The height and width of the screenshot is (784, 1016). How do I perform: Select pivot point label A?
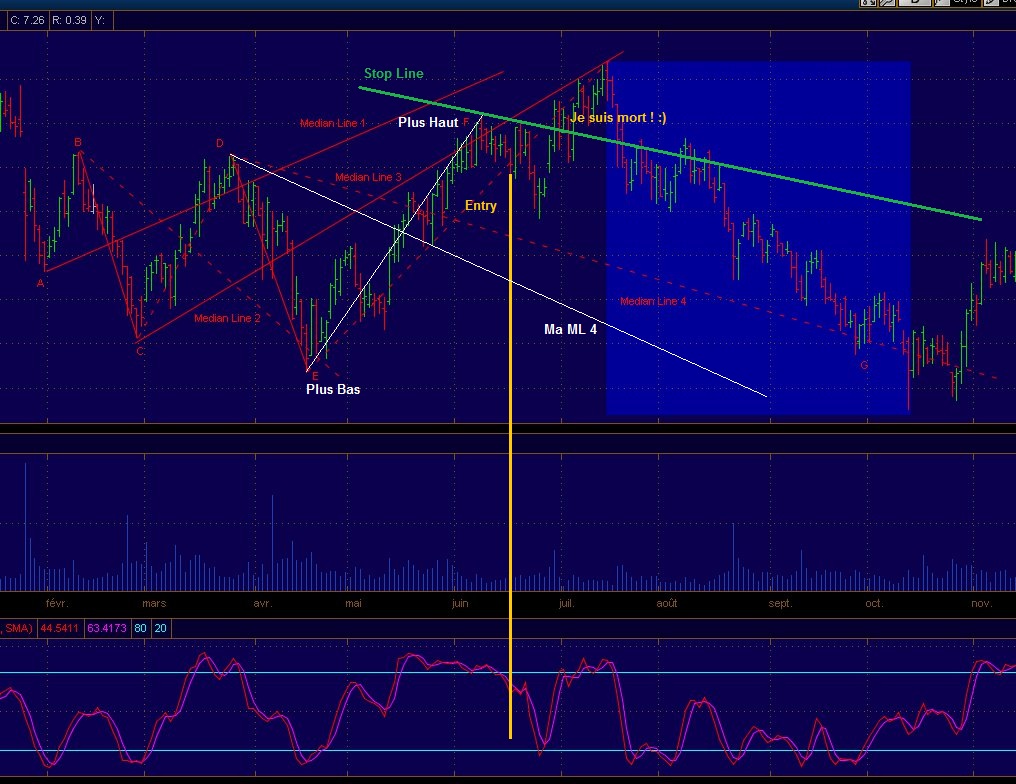click(40, 283)
